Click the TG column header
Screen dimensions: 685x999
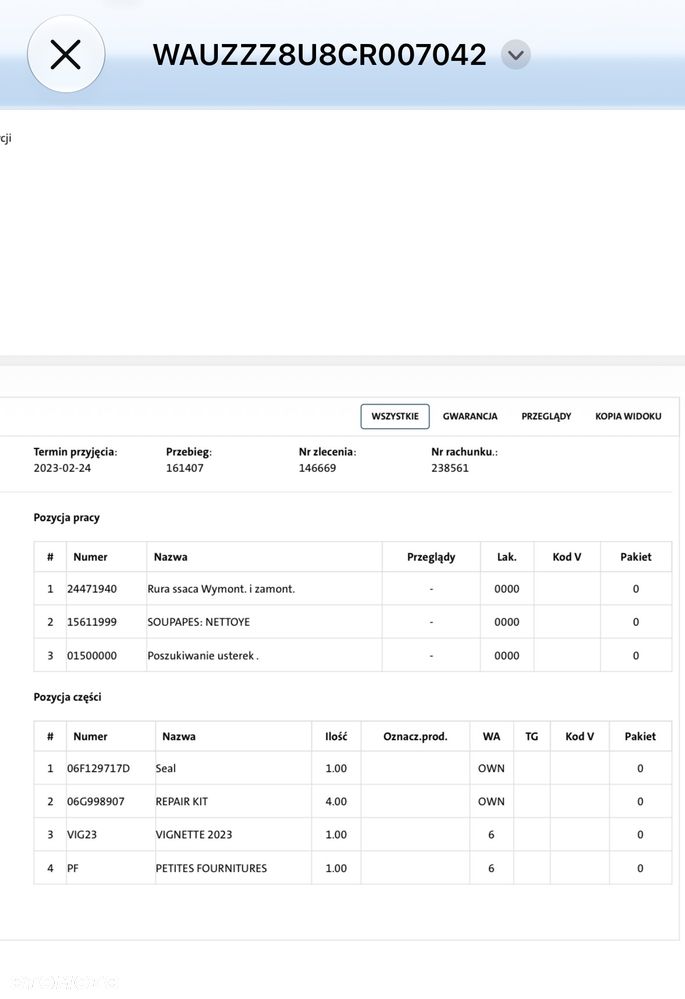pyautogui.click(x=531, y=737)
